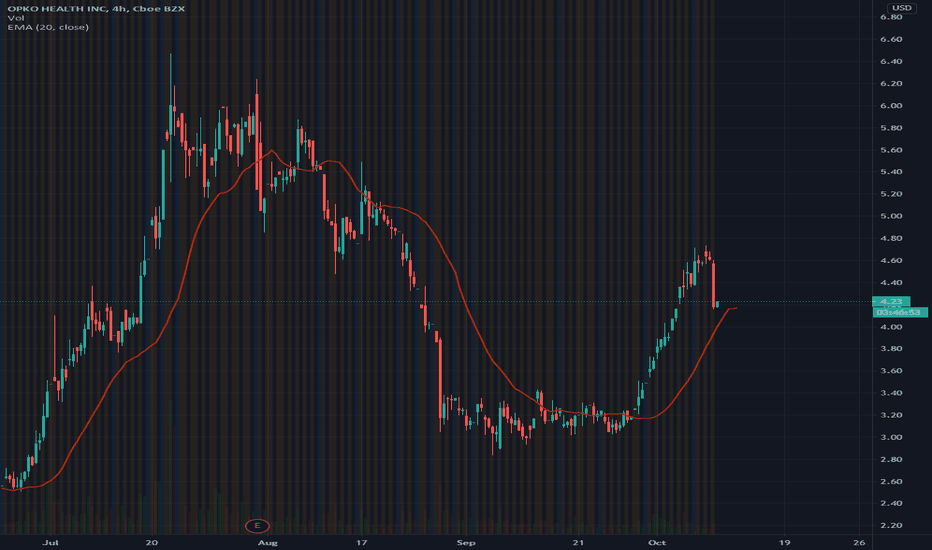Click the 4.80 price axis label

point(891,238)
